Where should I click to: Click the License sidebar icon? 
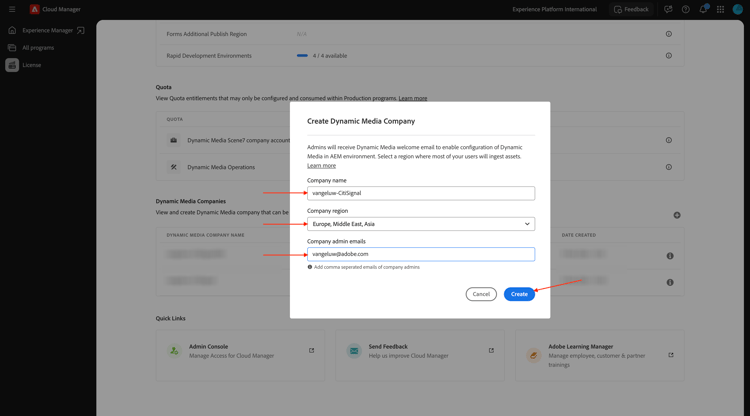point(12,65)
